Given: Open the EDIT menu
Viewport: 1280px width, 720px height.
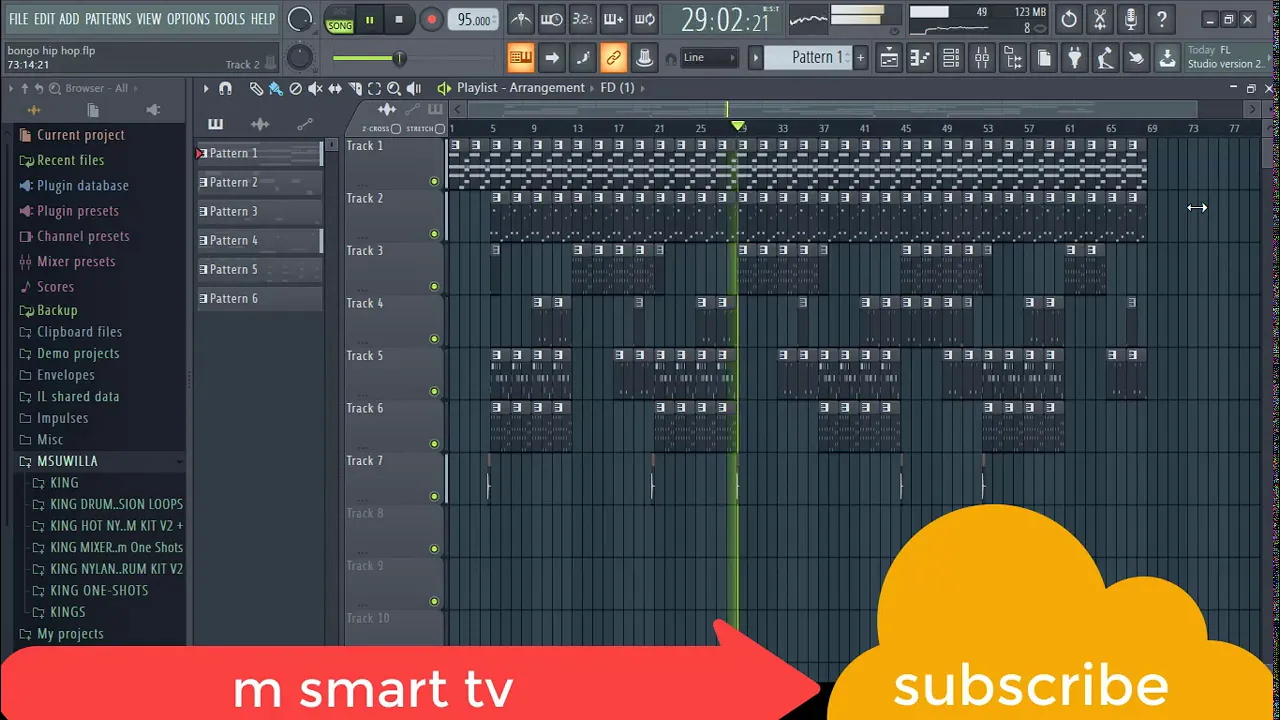Looking at the screenshot, I should coord(44,19).
